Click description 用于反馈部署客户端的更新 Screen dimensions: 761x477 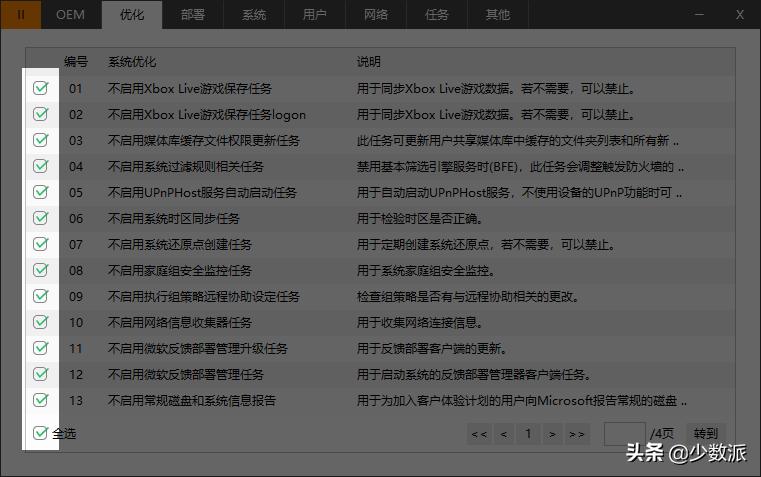tap(432, 348)
